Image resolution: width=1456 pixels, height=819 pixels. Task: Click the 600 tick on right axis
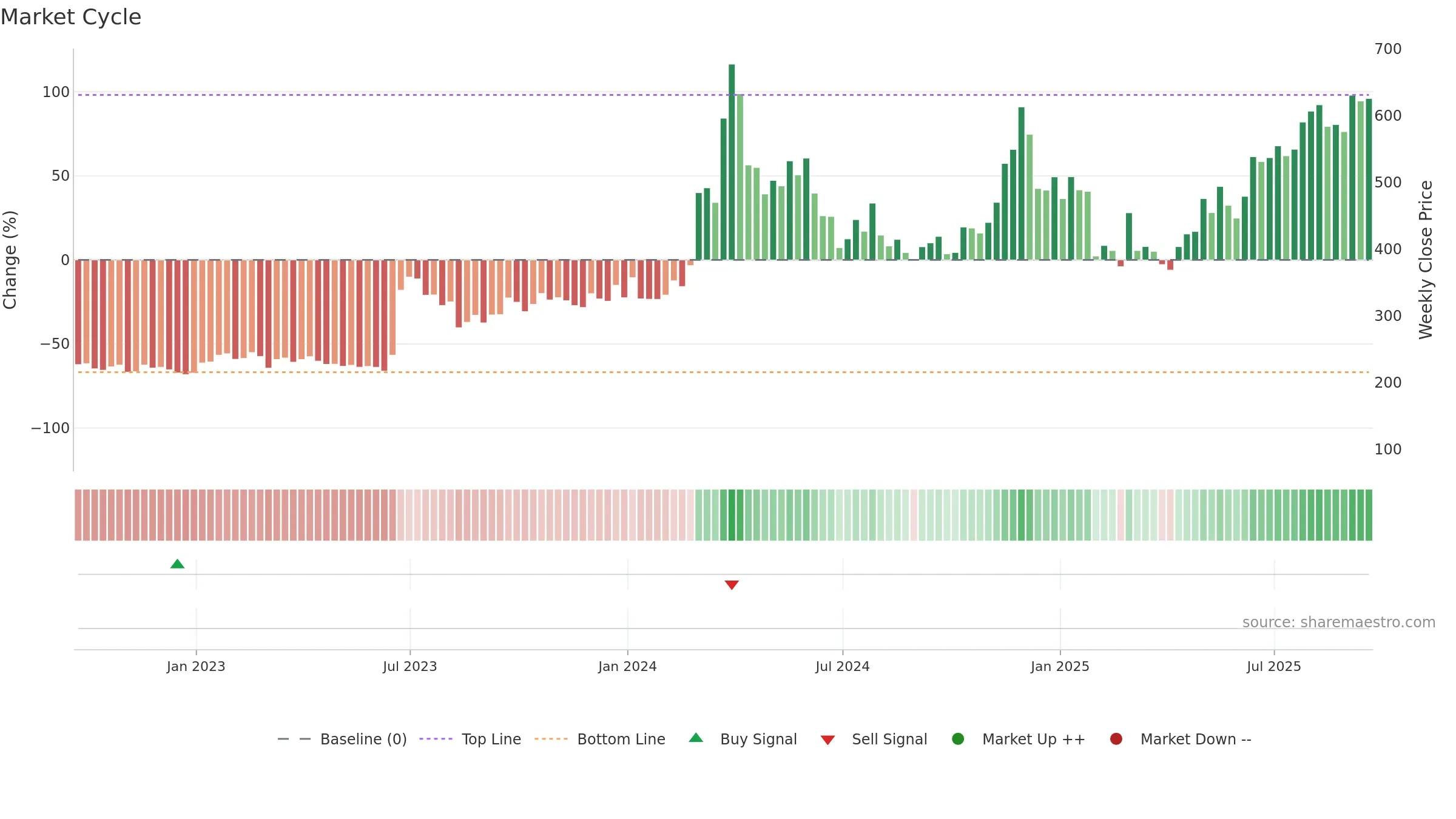pyautogui.click(x=1388, y=116)
